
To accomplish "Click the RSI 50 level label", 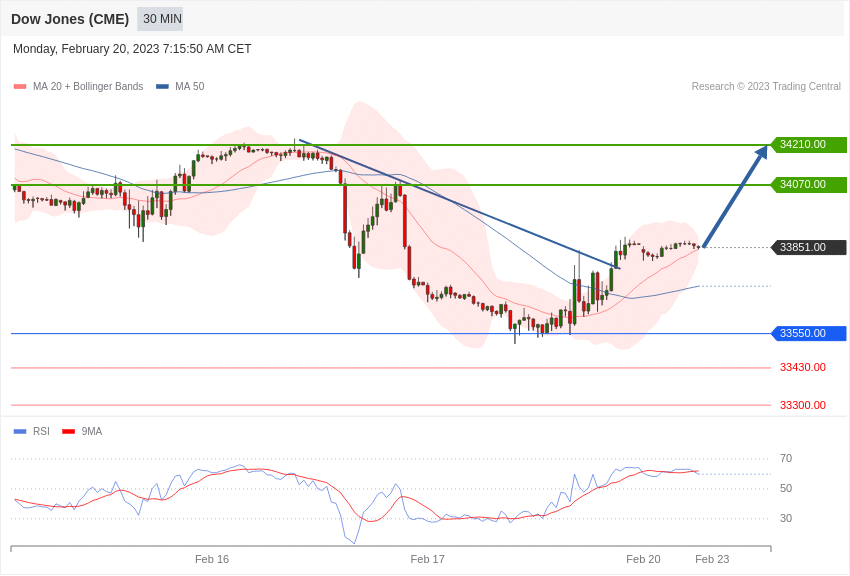I will (x=785, y=488).
